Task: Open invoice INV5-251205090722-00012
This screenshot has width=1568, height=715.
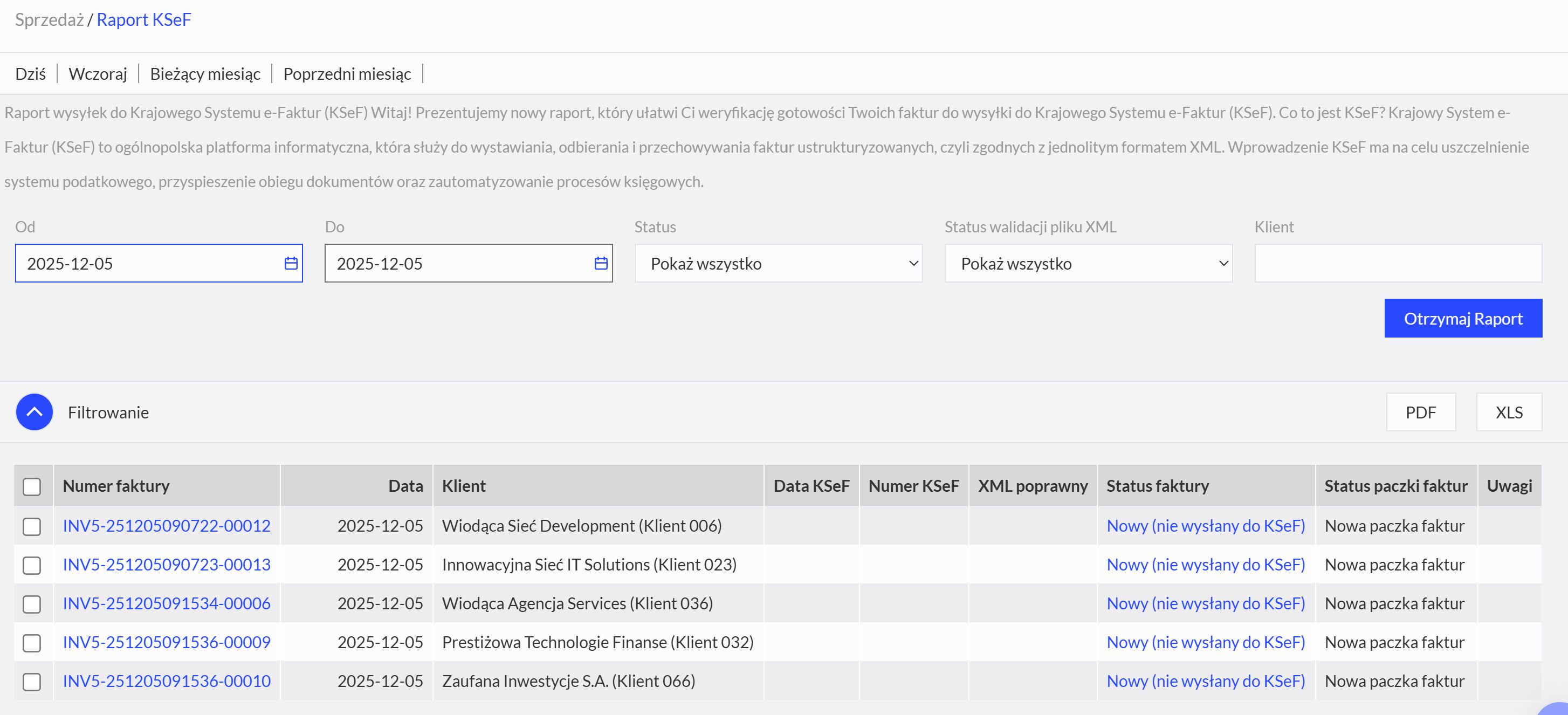Action: [167, 526]
